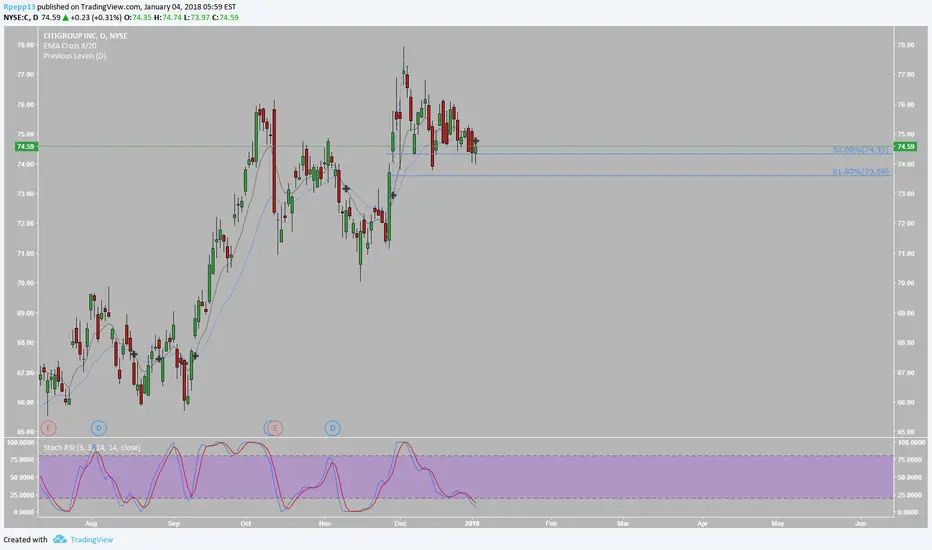Select the Previous Levels (D) indicator label
This screenshot has height=550, width=932.
(74, 56)
